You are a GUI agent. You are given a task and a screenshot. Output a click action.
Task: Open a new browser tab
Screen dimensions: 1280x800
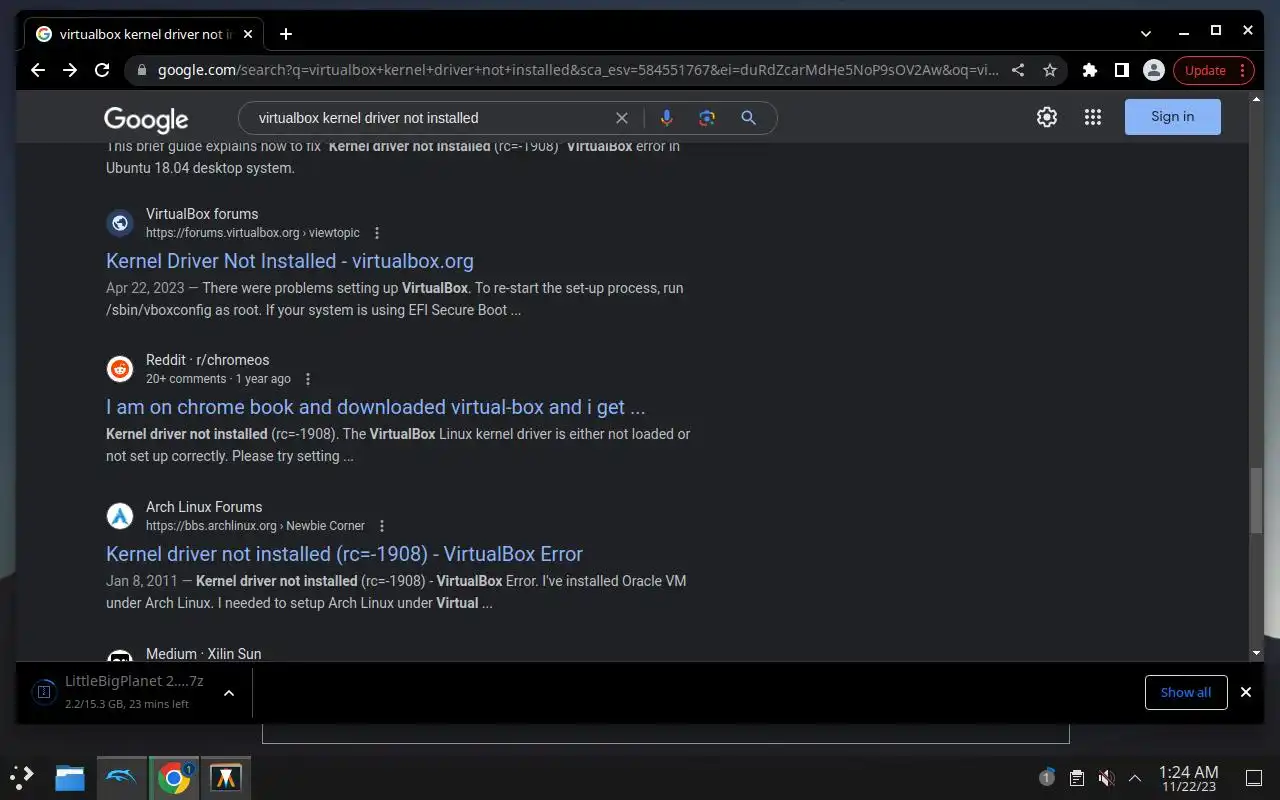point(286,34)
